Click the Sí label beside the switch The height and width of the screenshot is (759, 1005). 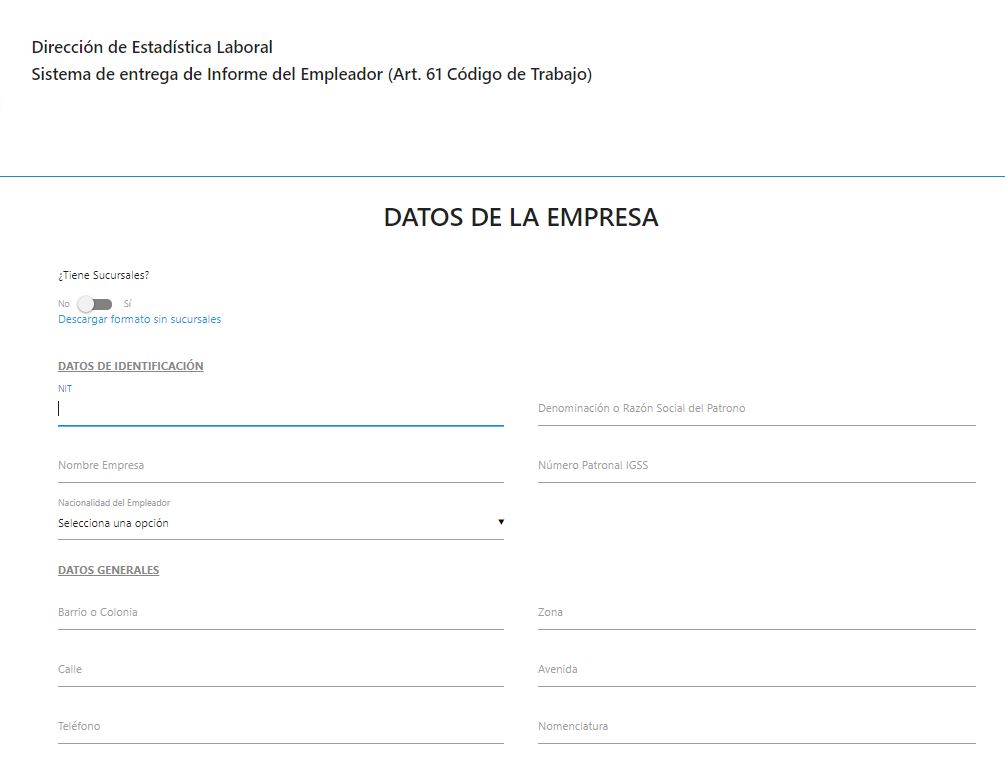(x=127, y=304)
